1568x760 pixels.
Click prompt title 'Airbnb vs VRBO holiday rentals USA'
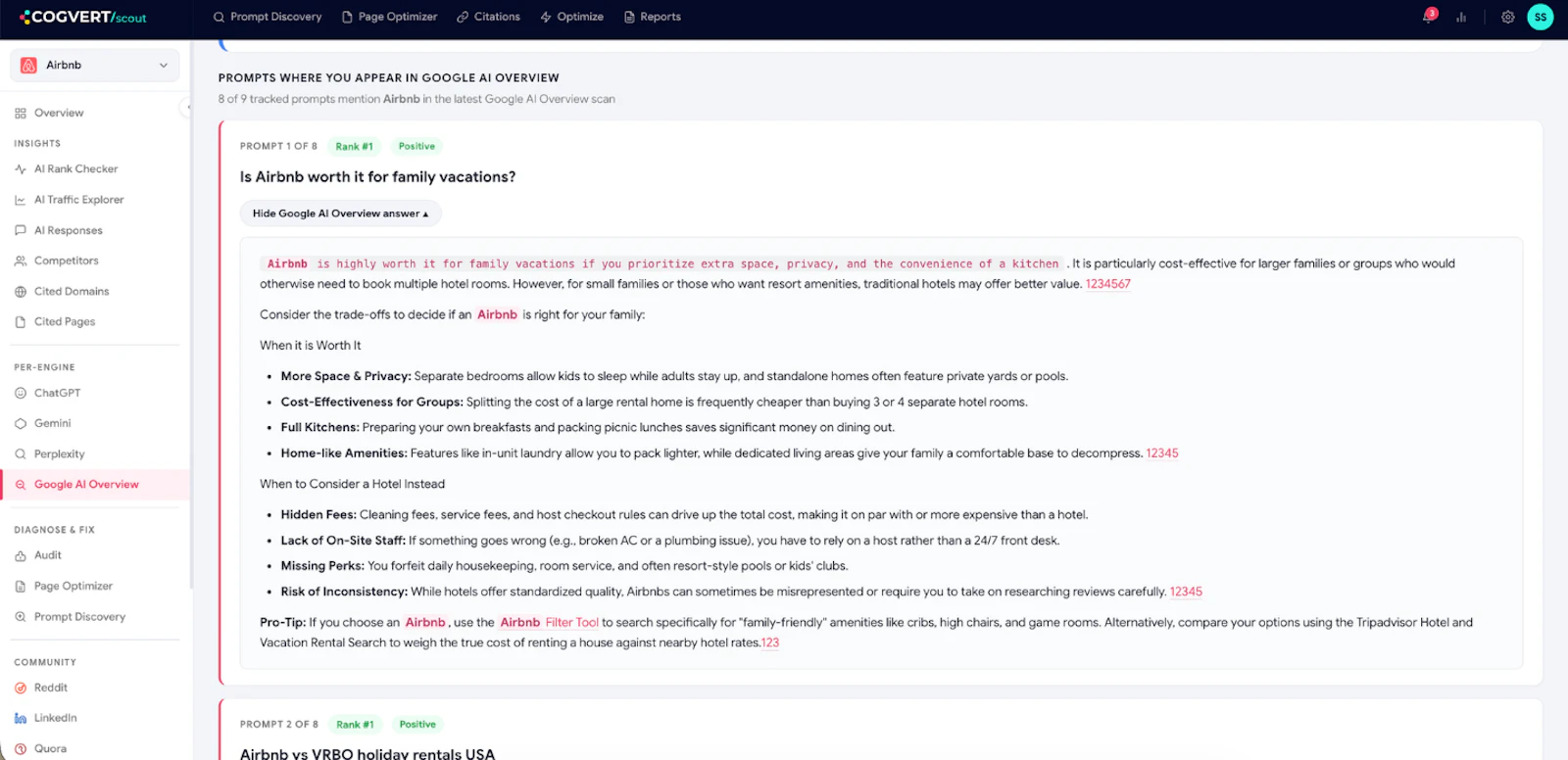point(367,753)
